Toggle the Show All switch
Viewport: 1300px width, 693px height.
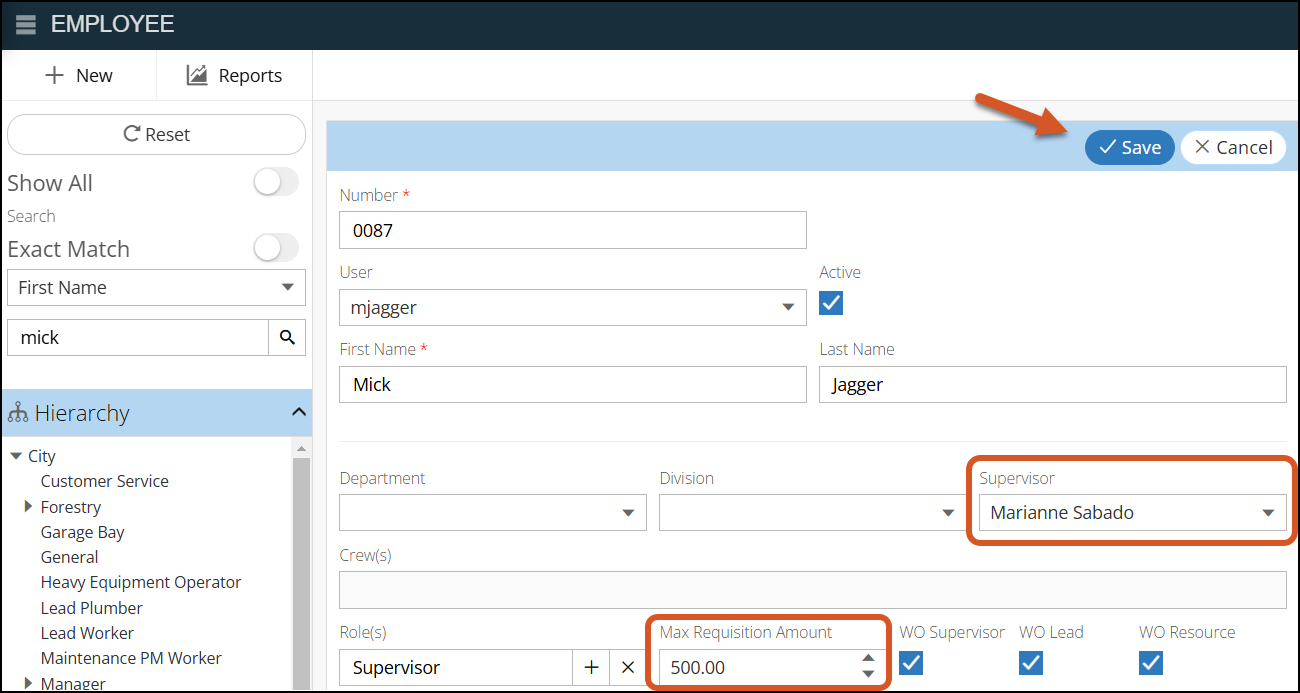click(275, 182)
